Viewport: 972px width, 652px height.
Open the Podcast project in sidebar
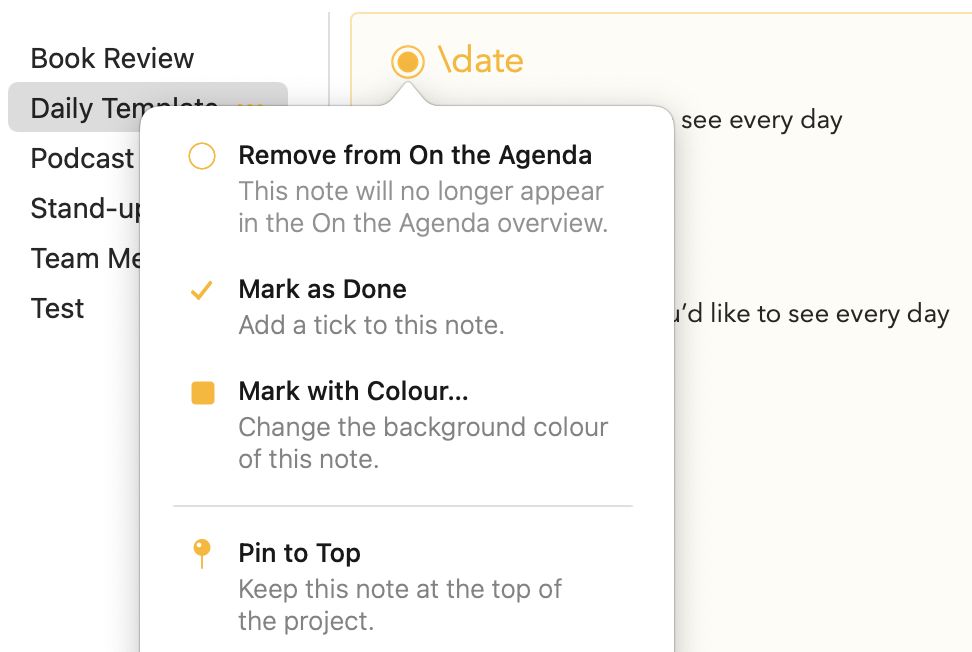(82, 158)
